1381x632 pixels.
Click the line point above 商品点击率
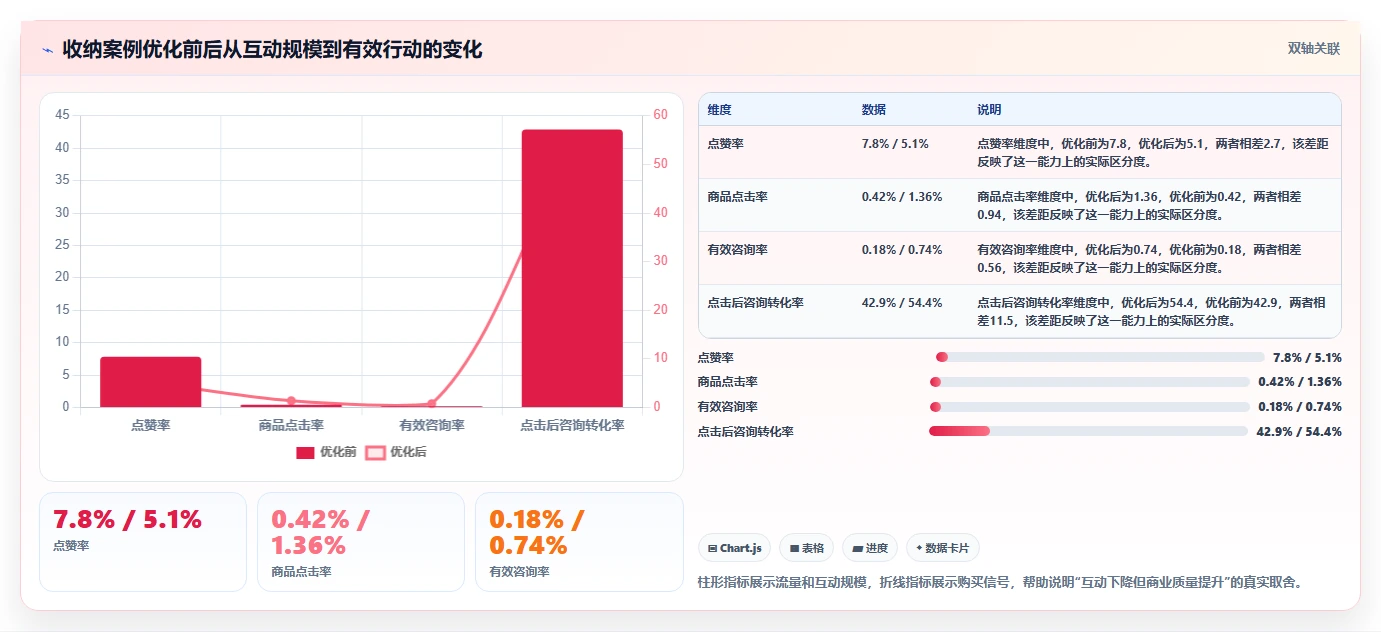[x=291, y=401]
